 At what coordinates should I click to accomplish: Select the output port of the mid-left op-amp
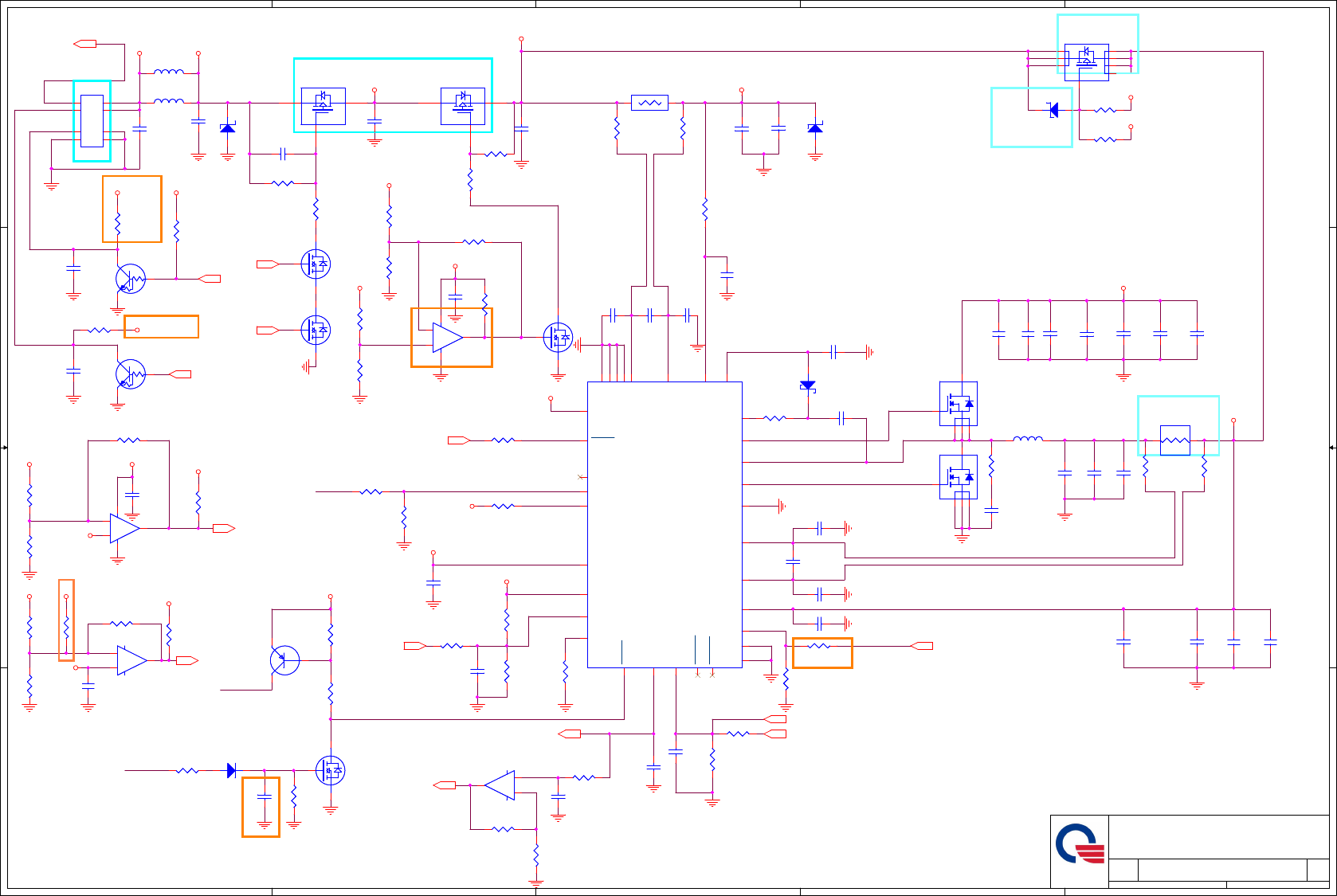click(224, 528)
